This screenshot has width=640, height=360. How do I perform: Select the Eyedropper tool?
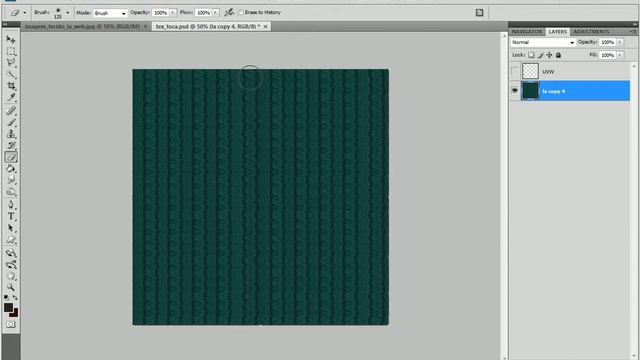click(11, 98)
